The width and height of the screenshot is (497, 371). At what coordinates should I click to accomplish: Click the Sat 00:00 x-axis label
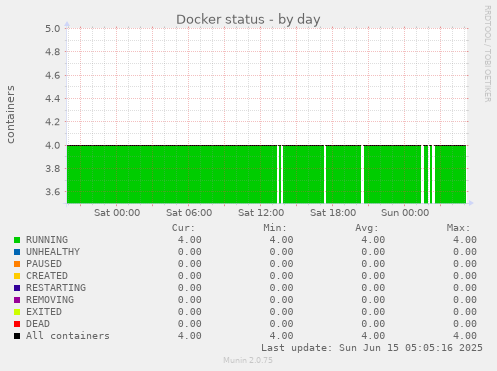coord(117,213)
